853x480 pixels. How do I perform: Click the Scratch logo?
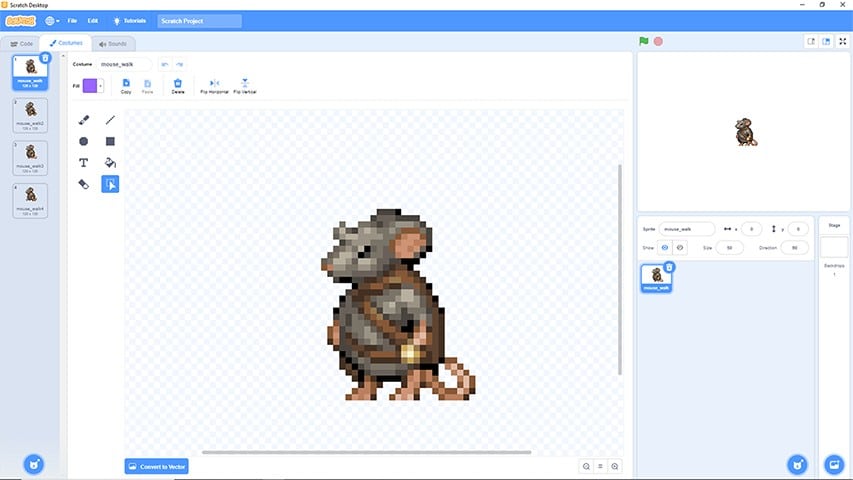[x=20, y=21]
